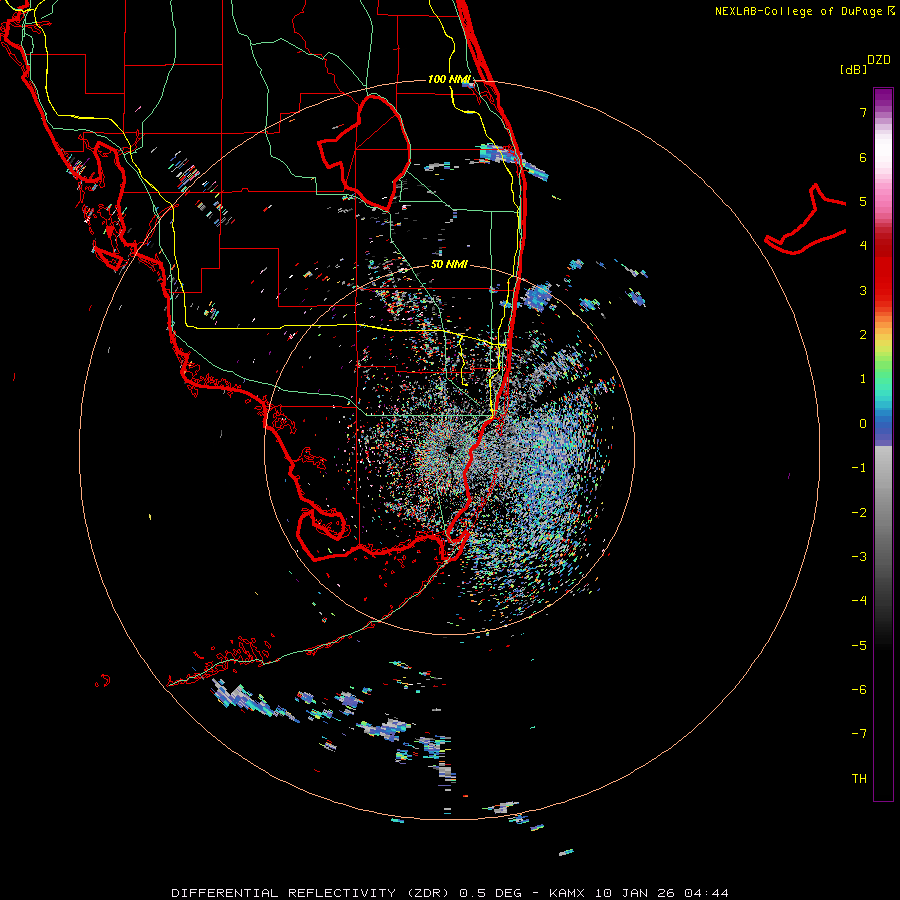Click the 0 tick label on the color scale

863,424
